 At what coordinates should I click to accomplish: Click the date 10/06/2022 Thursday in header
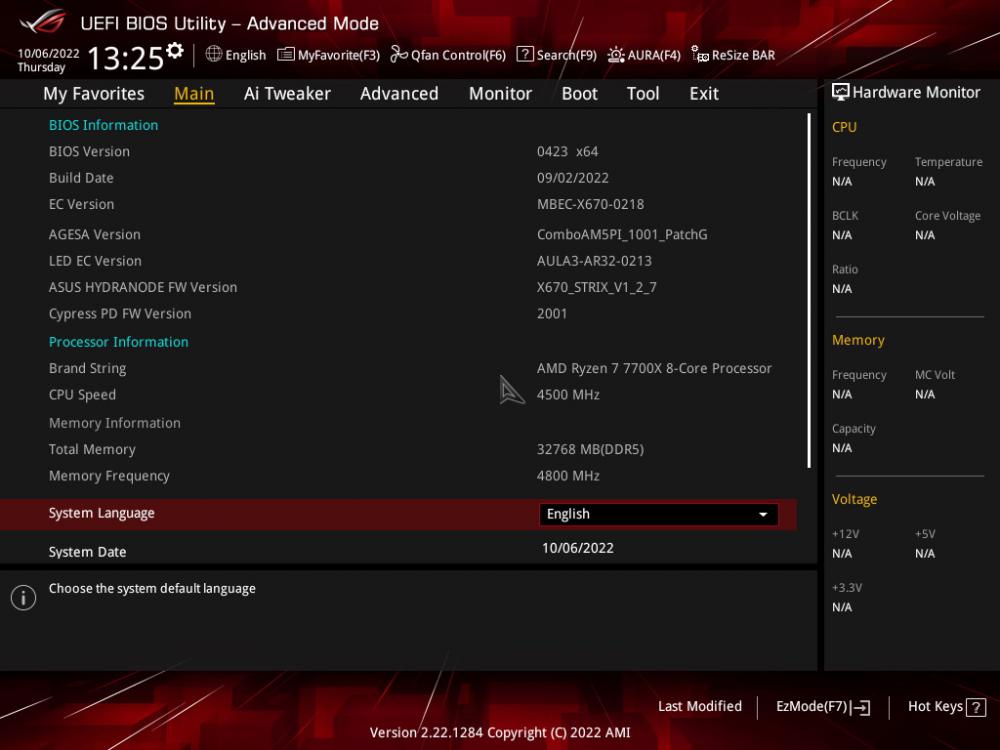point(48,60)
